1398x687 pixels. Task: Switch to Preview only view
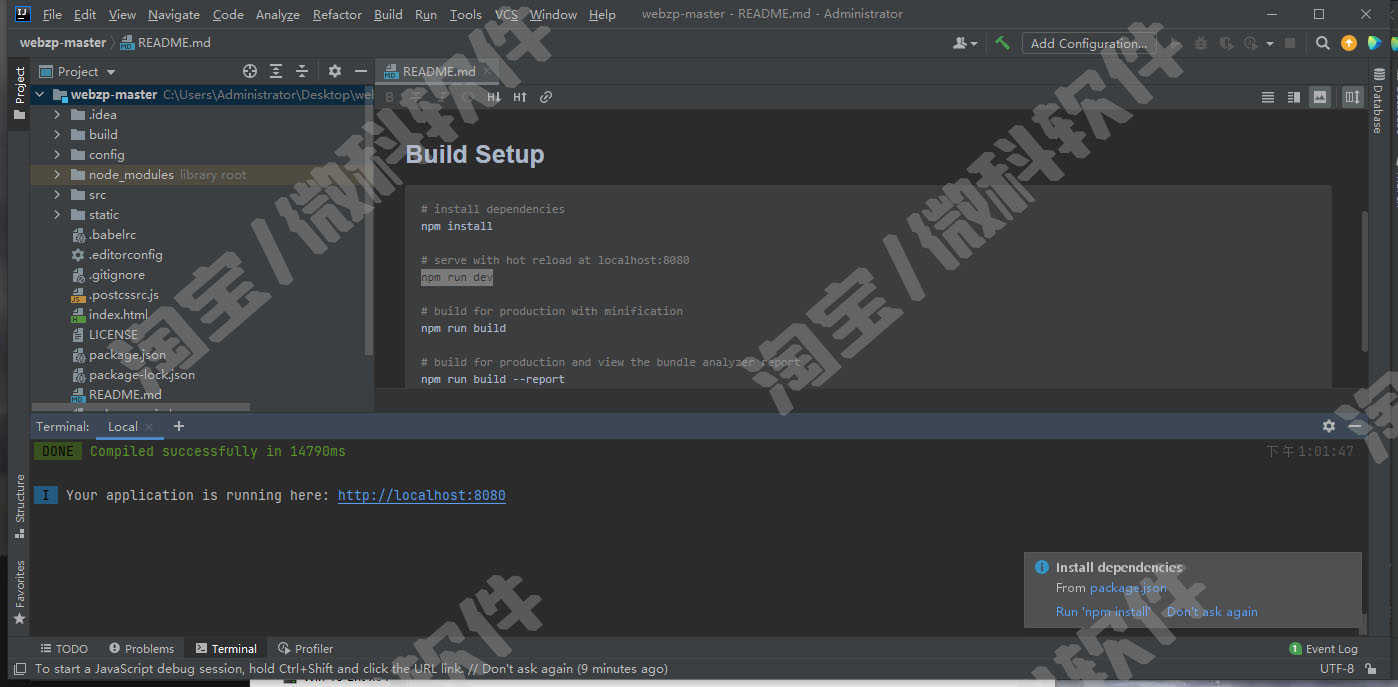[1320, 97]
